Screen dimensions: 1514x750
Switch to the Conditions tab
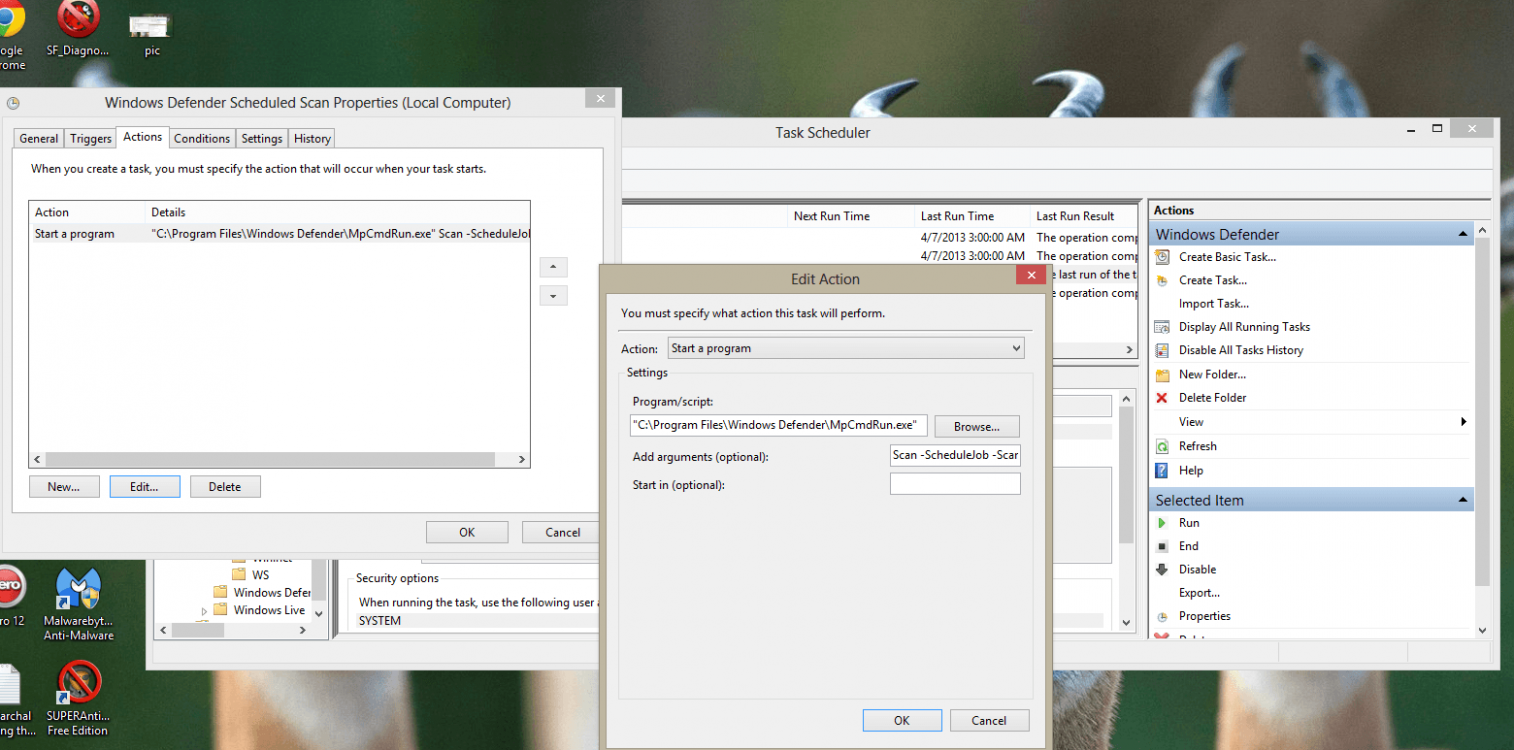(202, 139)
